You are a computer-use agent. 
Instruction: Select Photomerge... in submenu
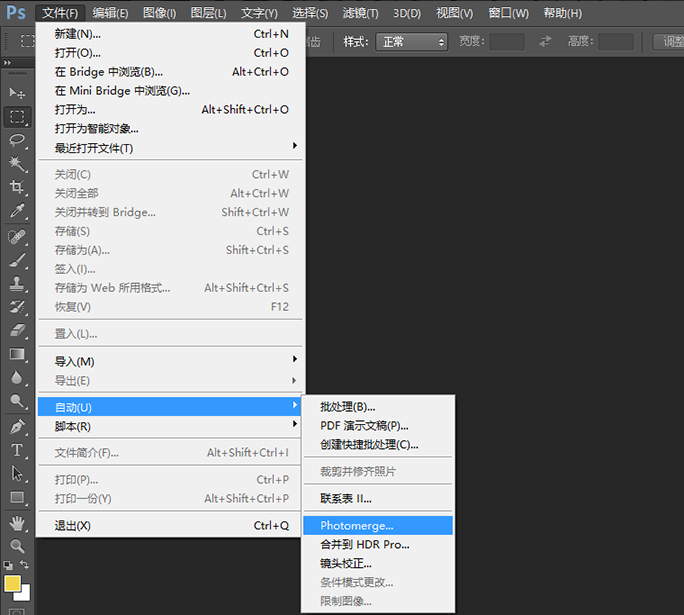point(378,526)
